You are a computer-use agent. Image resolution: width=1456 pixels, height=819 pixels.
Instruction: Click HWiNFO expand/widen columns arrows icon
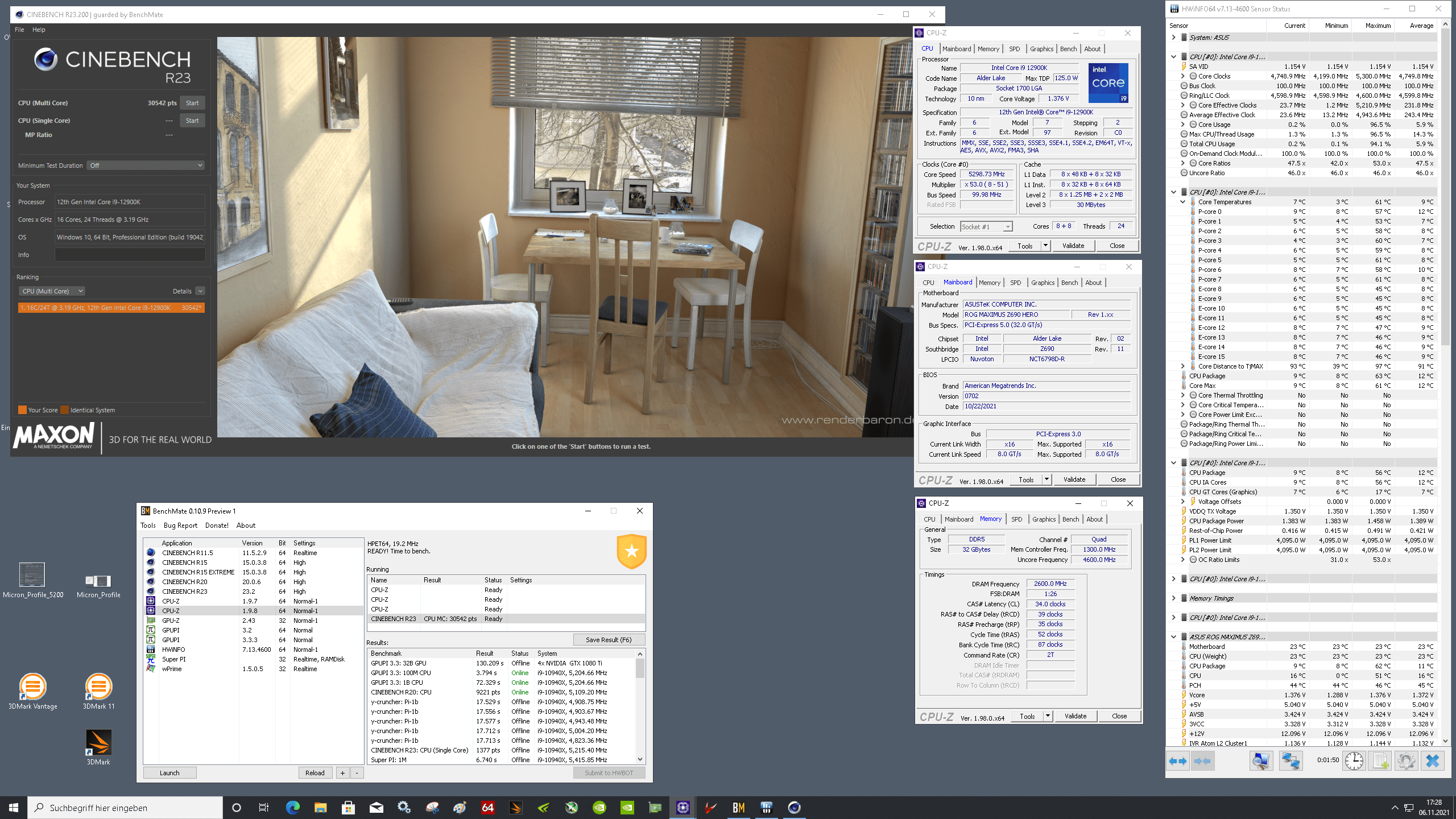(1178, 761)
